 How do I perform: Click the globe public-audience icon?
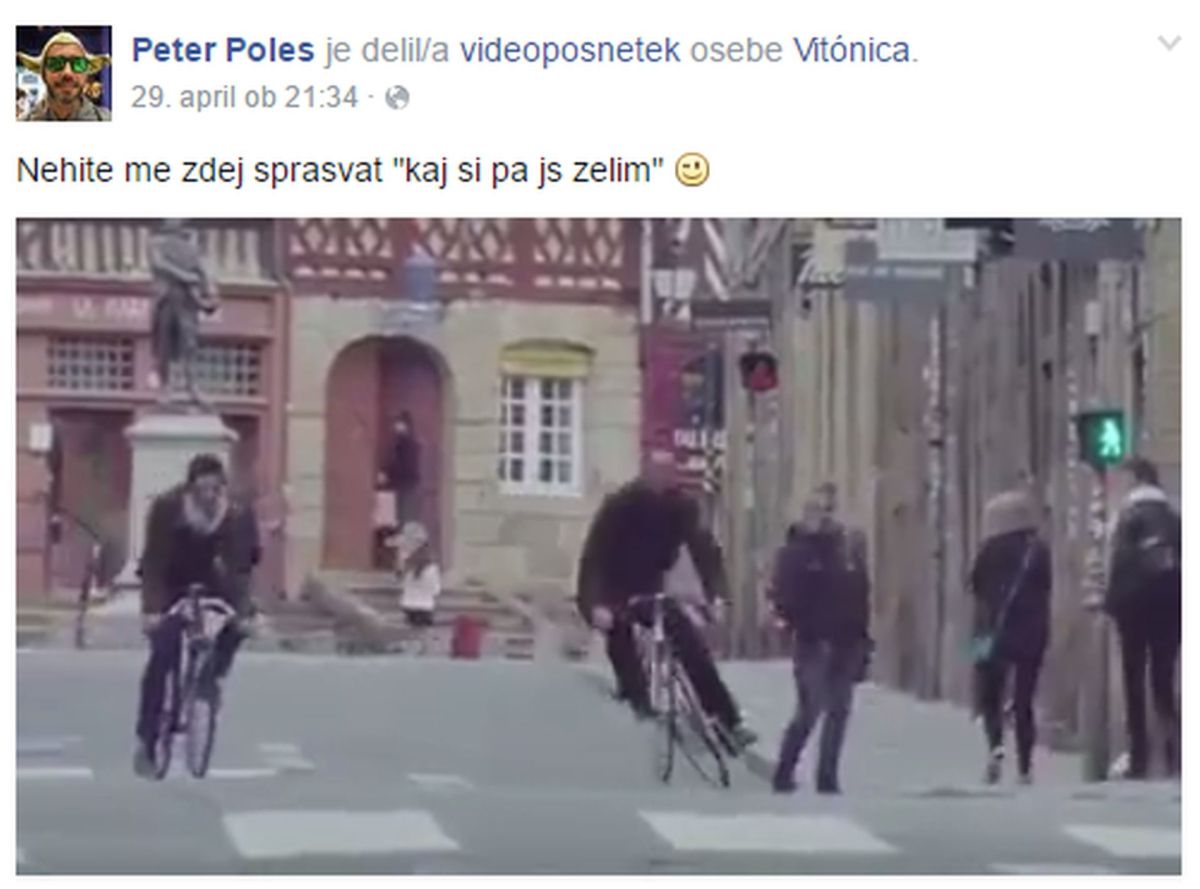tap(397, 98)
